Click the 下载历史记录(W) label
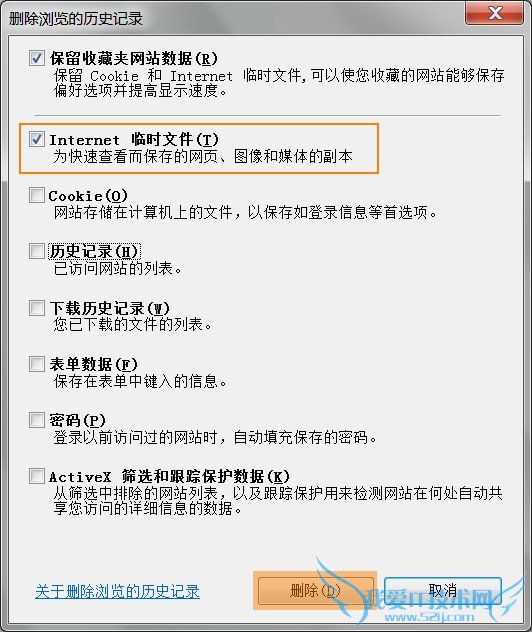532x632 pixels. 110,308
